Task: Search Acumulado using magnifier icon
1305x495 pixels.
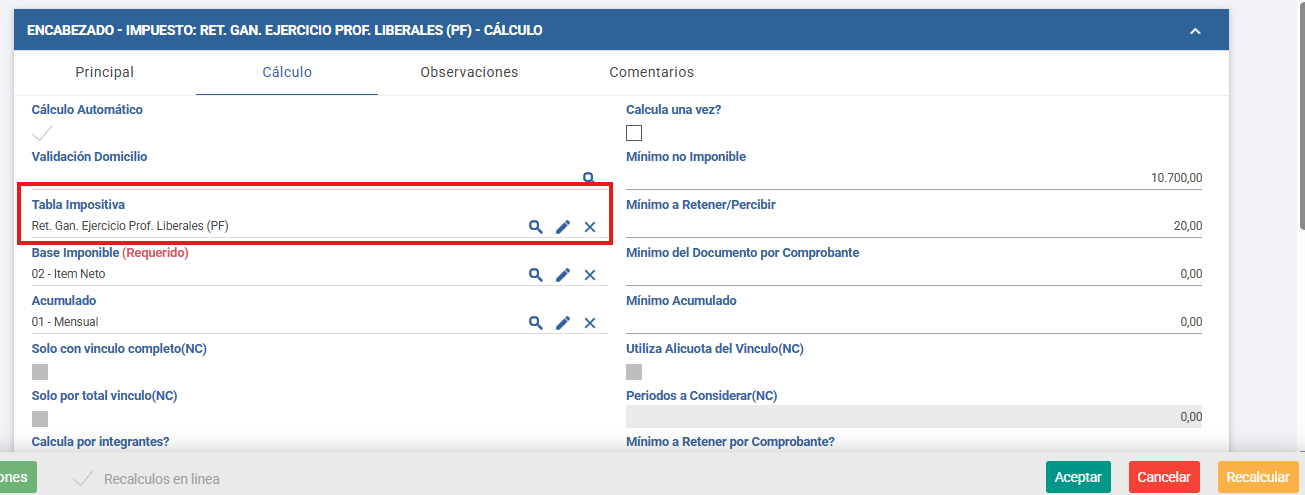Action: [x=536, y=322]
